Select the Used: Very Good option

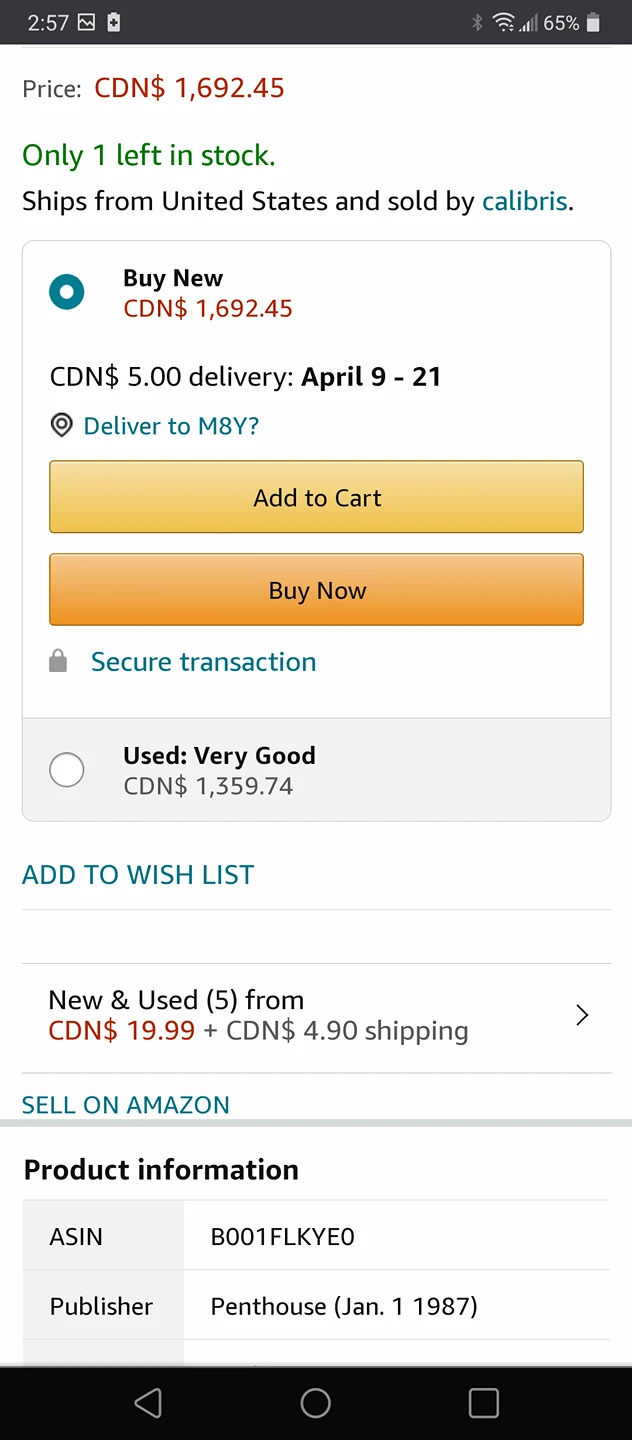(67, 770)
